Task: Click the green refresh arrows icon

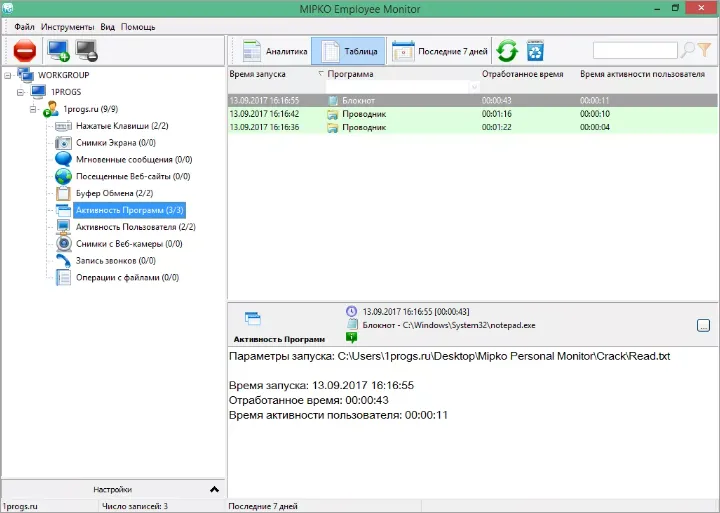Action: click(507, 51)
